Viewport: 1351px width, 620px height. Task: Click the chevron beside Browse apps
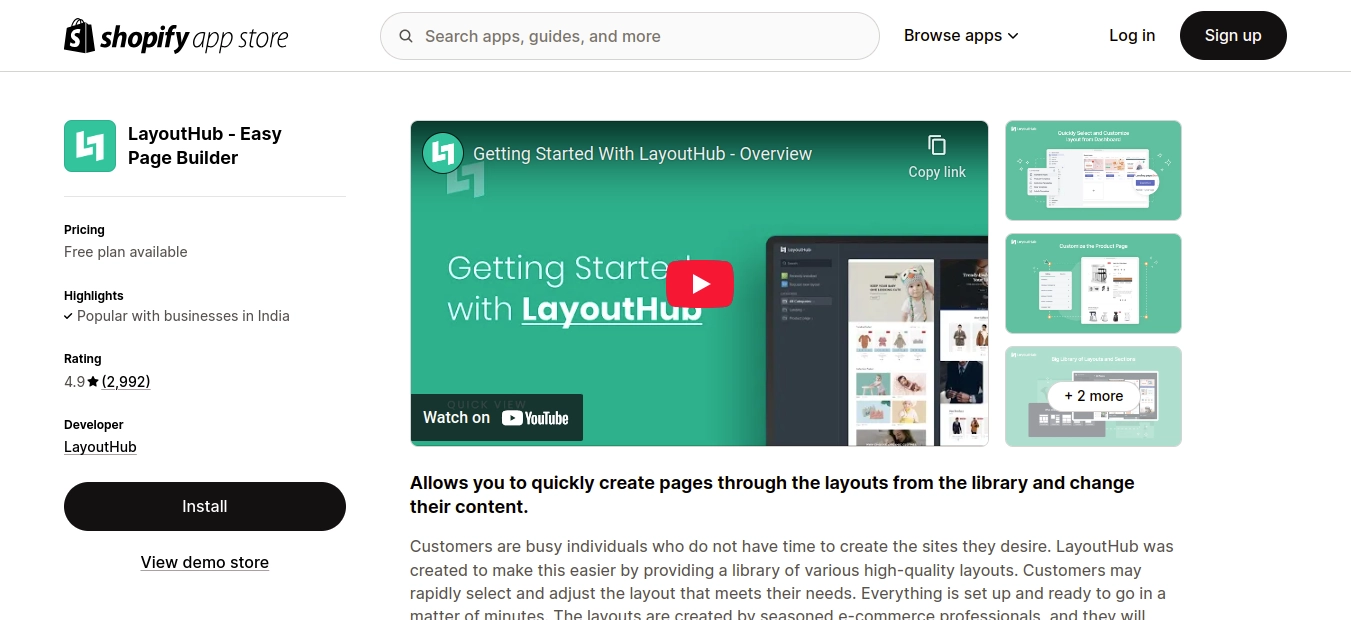1013,35
